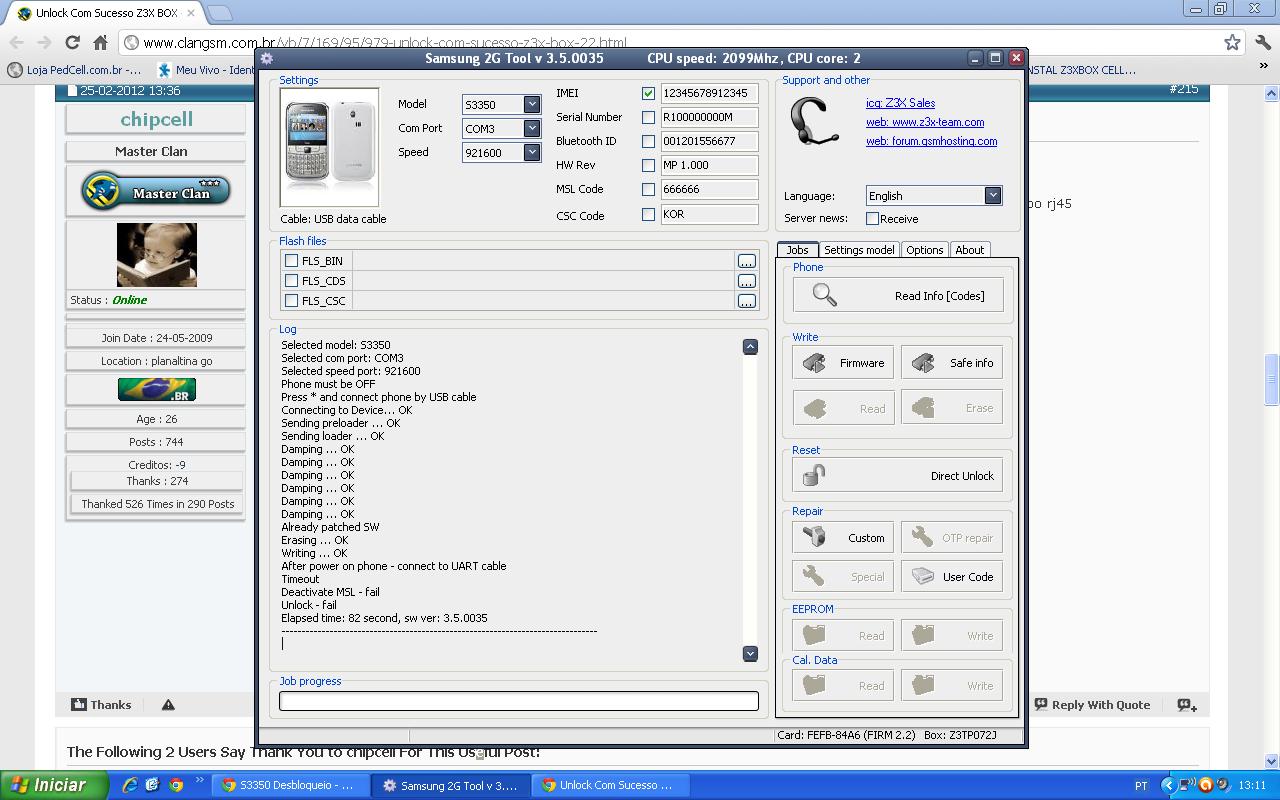Image resolution: width=1280 pixels, height=800 pixels.
Task: Bookmark this page with the star
Action: tap(1232, 42)
